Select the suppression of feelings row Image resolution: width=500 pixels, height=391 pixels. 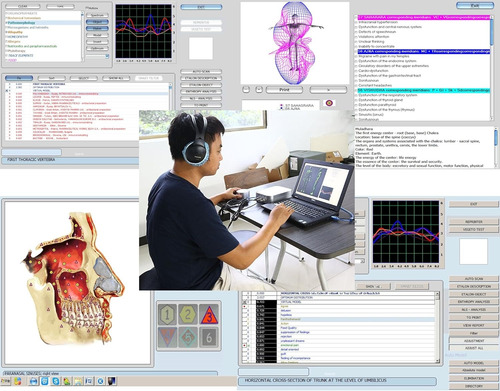(x=338, y=332)
